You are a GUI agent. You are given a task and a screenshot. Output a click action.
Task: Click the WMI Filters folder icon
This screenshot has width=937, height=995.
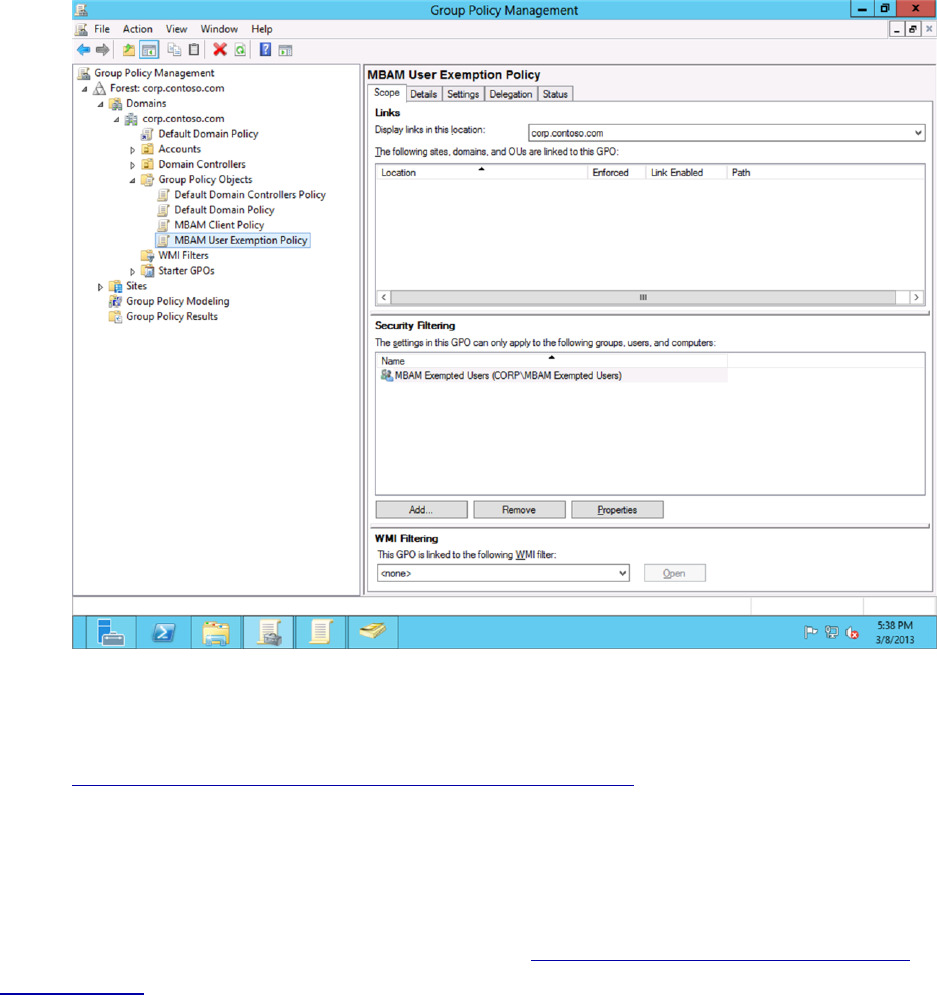click(x=148, y=255)
